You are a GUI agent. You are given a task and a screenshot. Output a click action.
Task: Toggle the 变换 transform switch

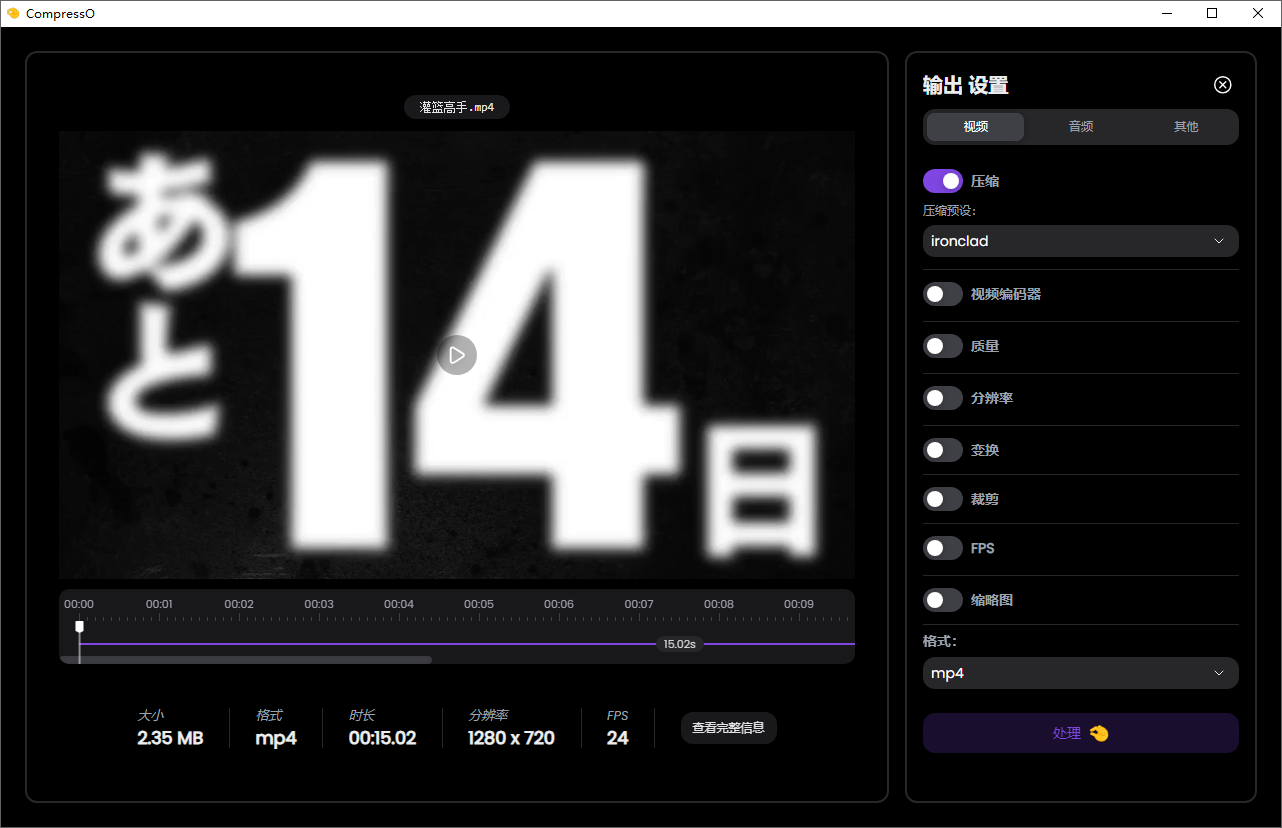[942, 450]
